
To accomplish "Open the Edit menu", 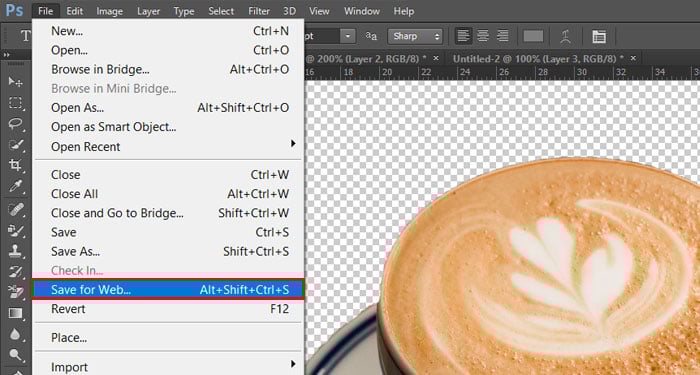I will (75, 11).
